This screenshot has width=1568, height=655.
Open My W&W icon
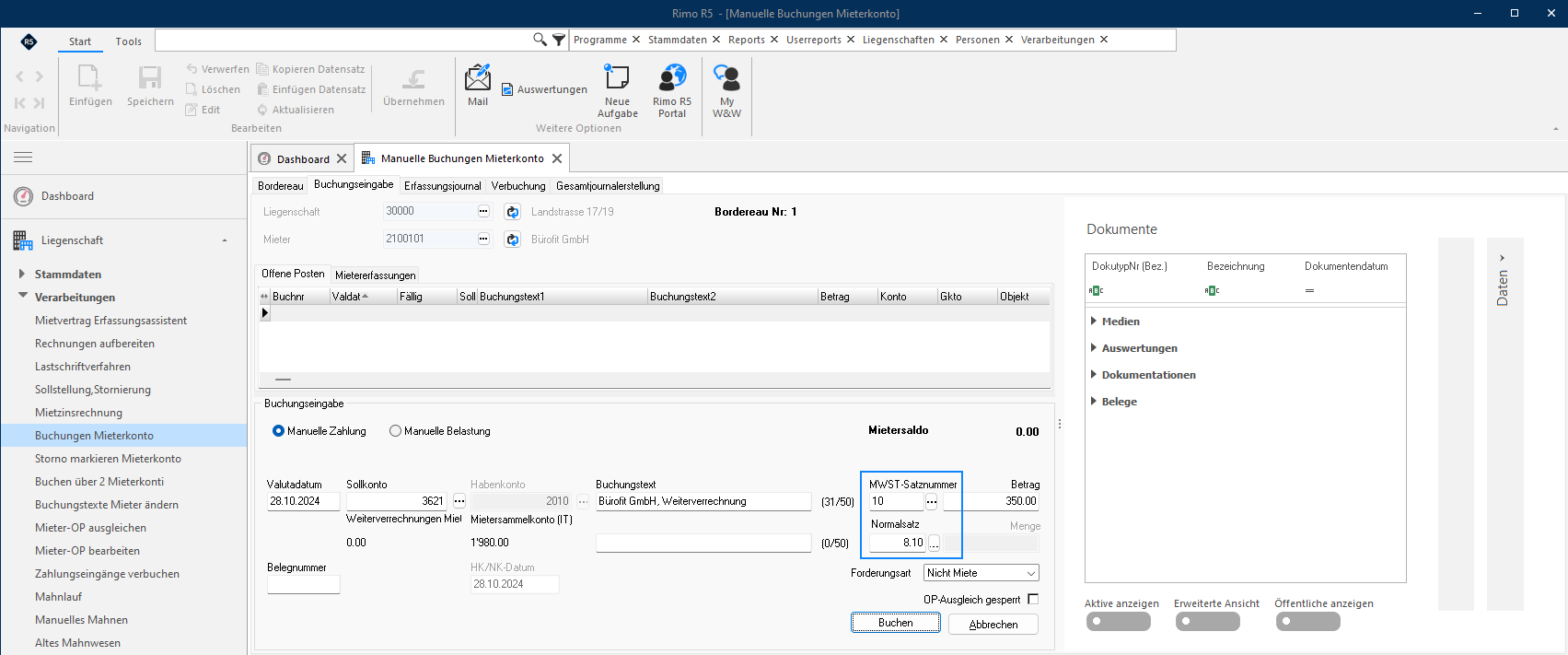point(726,77)
